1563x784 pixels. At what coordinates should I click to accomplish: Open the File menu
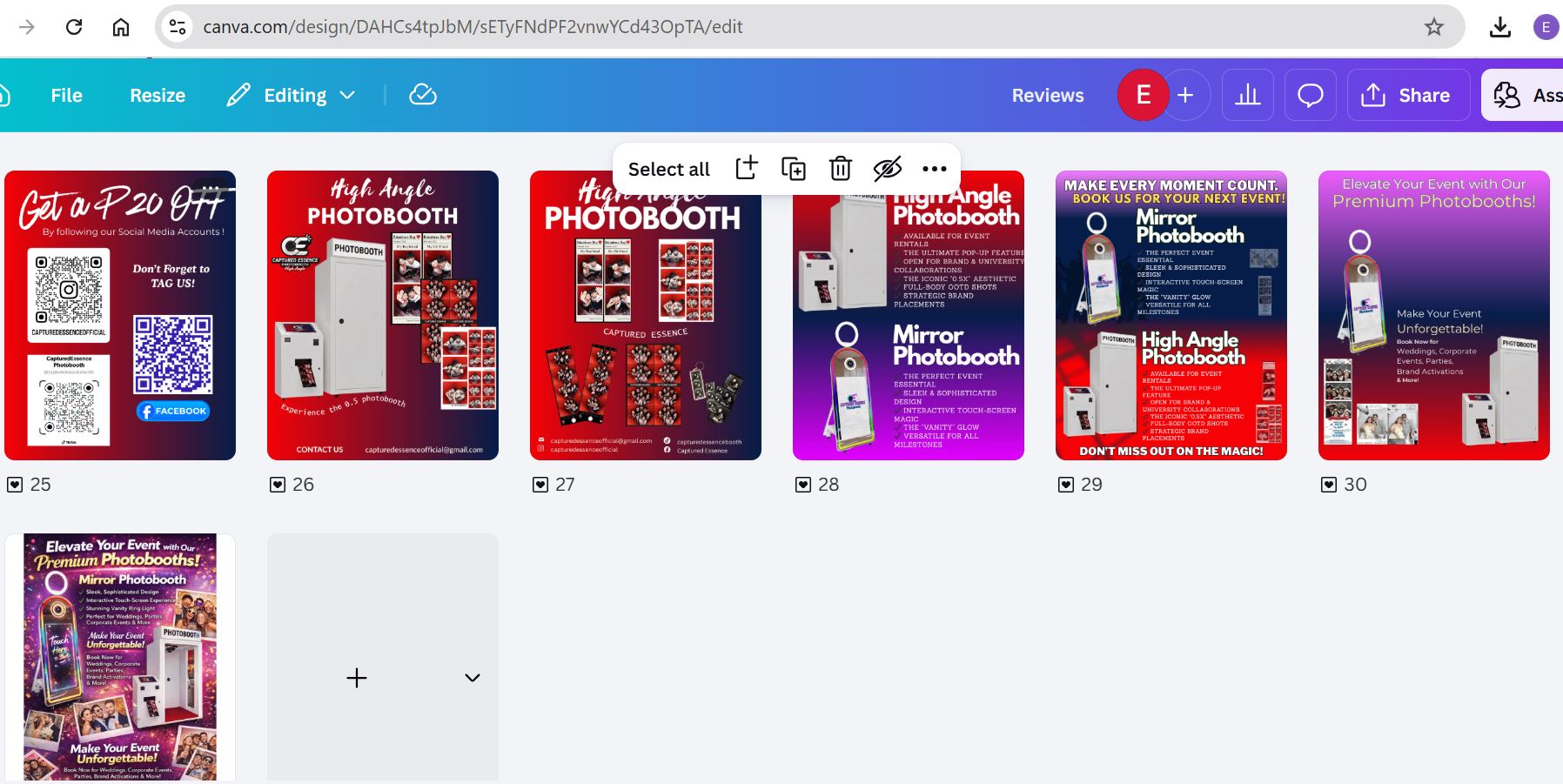coord(67,95)
